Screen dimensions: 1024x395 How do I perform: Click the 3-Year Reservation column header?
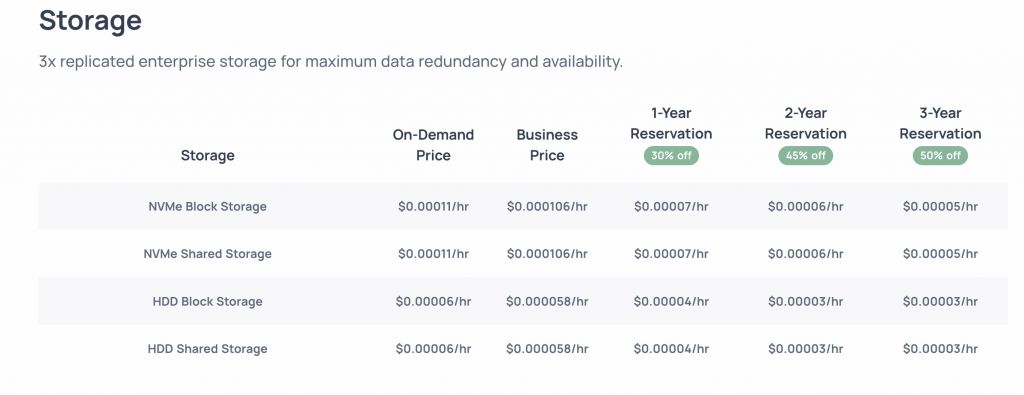pos(940,123)
